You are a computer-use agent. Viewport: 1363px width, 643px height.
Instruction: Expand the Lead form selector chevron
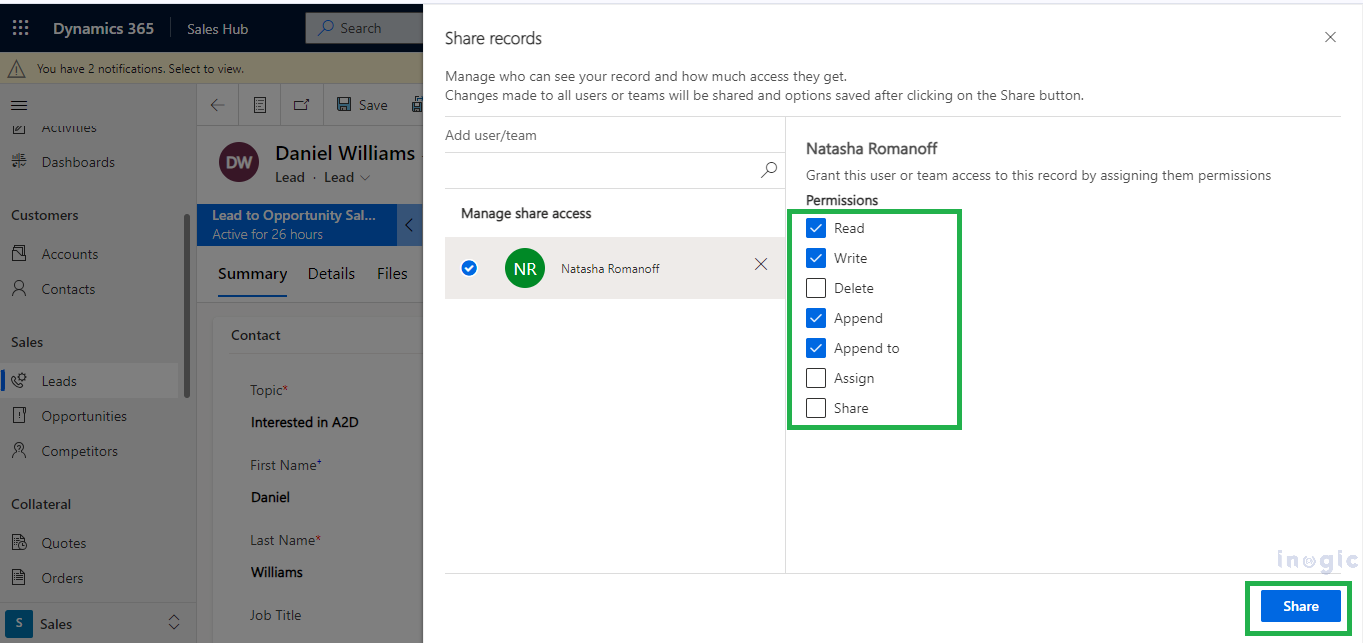[365, 178]
